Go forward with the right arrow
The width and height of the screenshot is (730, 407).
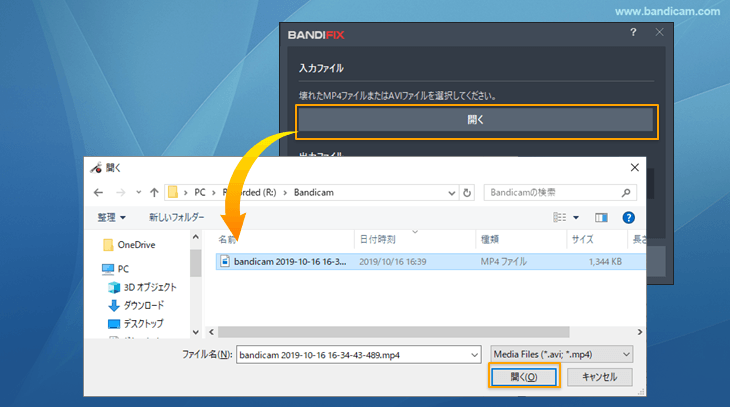point(121,192)
